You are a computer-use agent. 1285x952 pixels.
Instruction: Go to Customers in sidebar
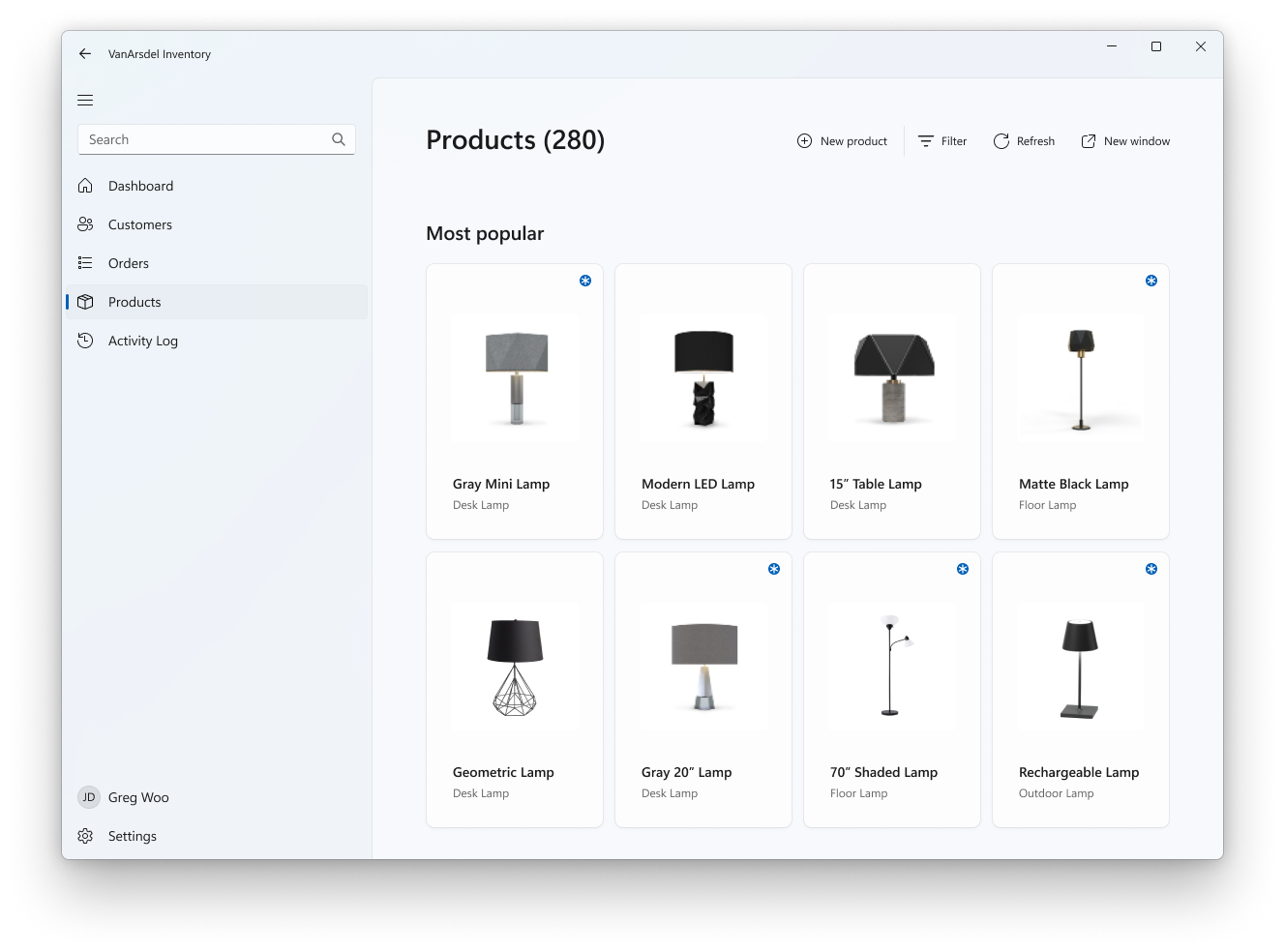click(x=139, y=224)
